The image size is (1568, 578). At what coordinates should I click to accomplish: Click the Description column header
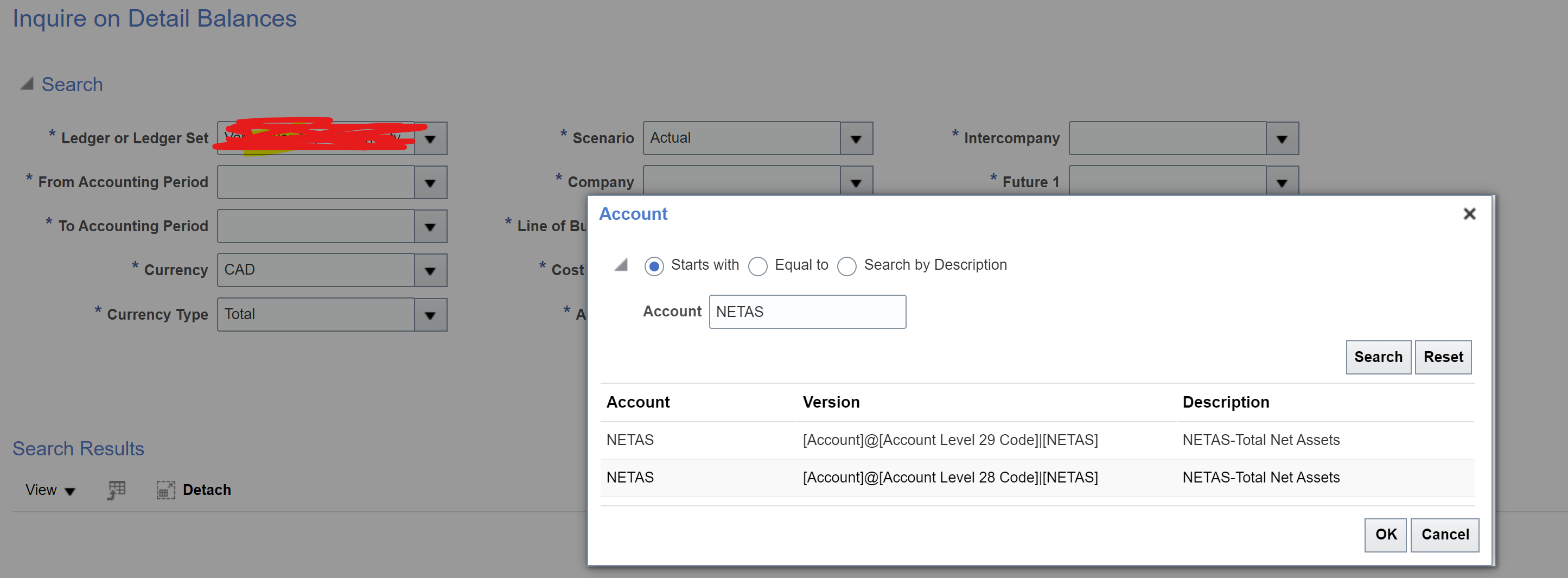1225,402
